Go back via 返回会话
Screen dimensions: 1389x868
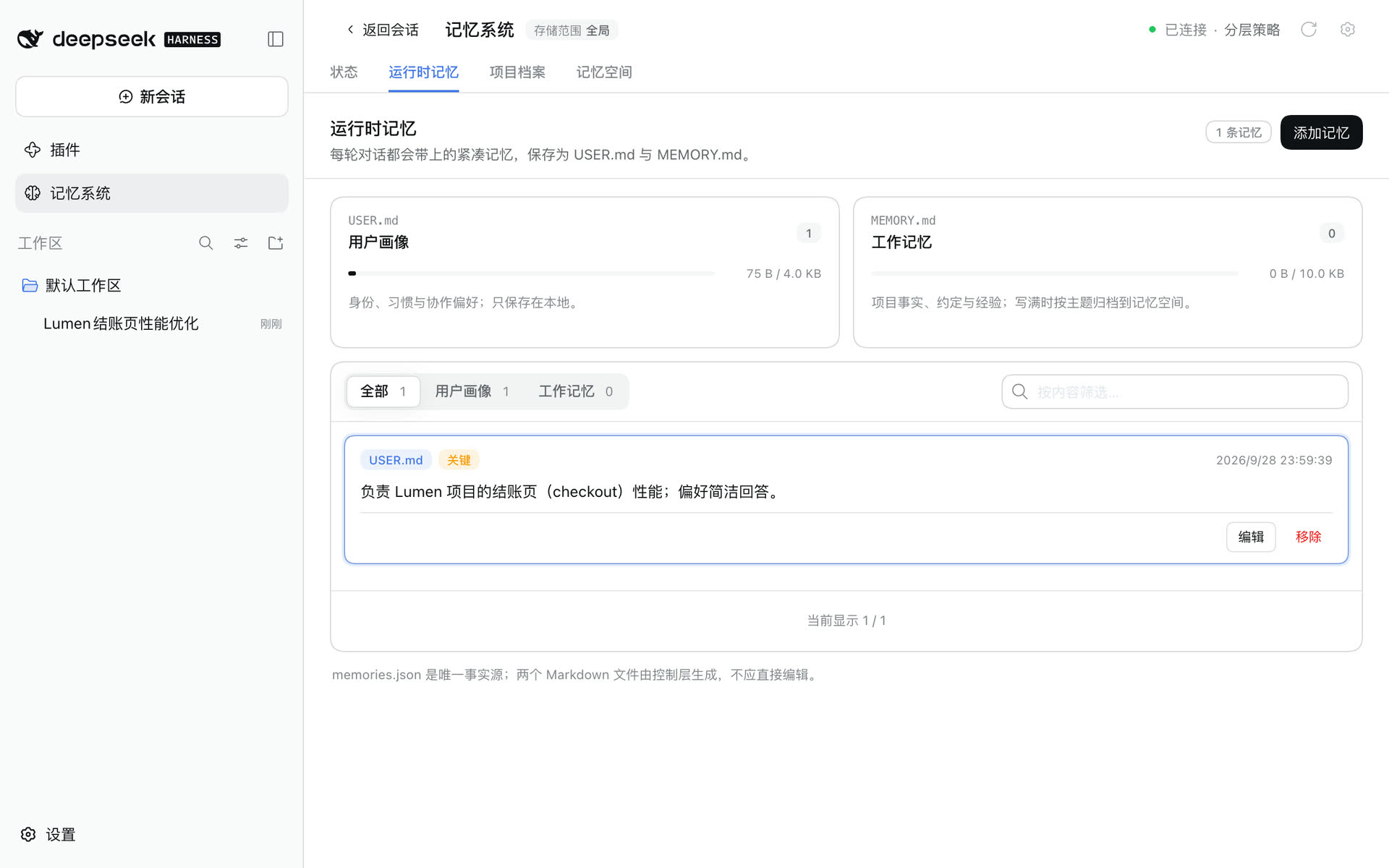(382, 30)
